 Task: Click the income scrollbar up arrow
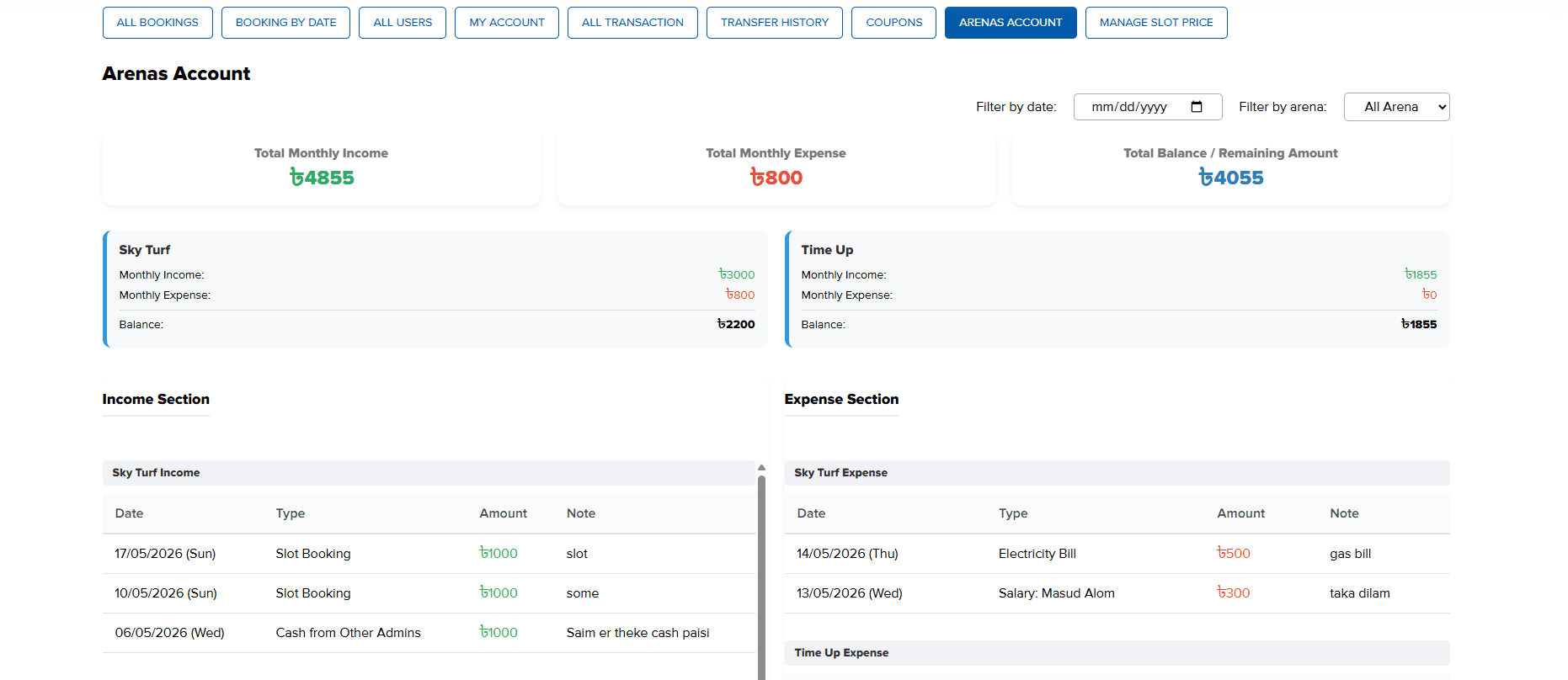pos(761,467)
